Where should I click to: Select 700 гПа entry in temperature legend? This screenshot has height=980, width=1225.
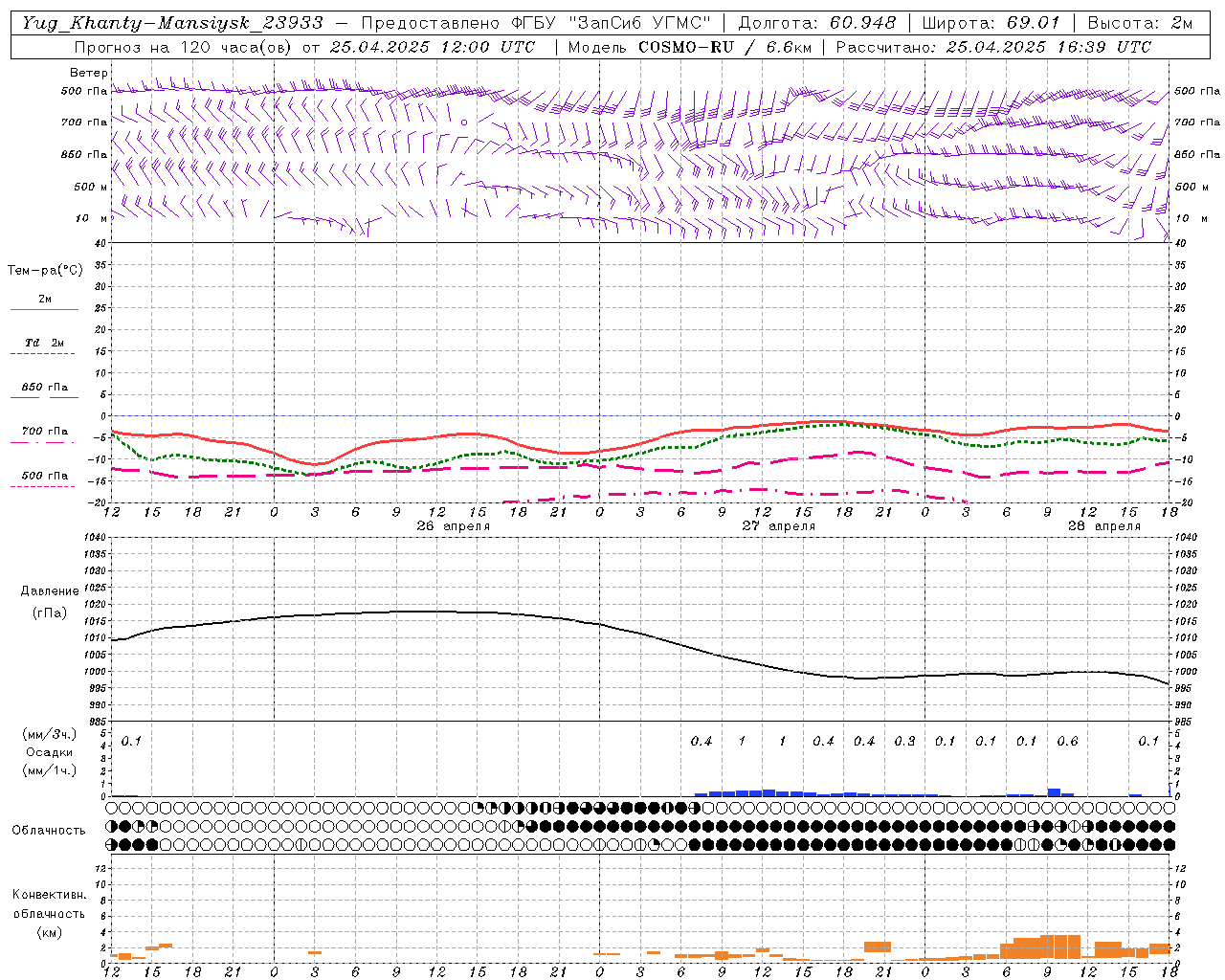[44, 432]
